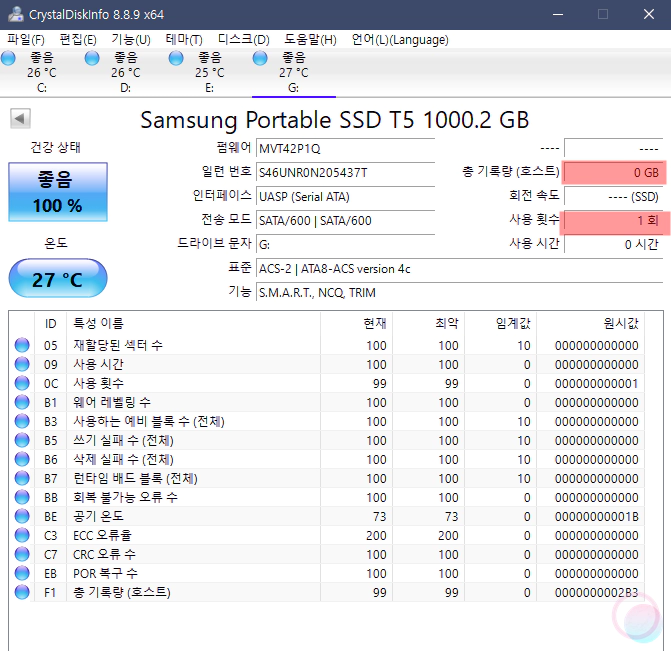671x651 pixels.
Task: Click the standard field ACS-2 | ATA8-ACS
Action: point(459,269)
